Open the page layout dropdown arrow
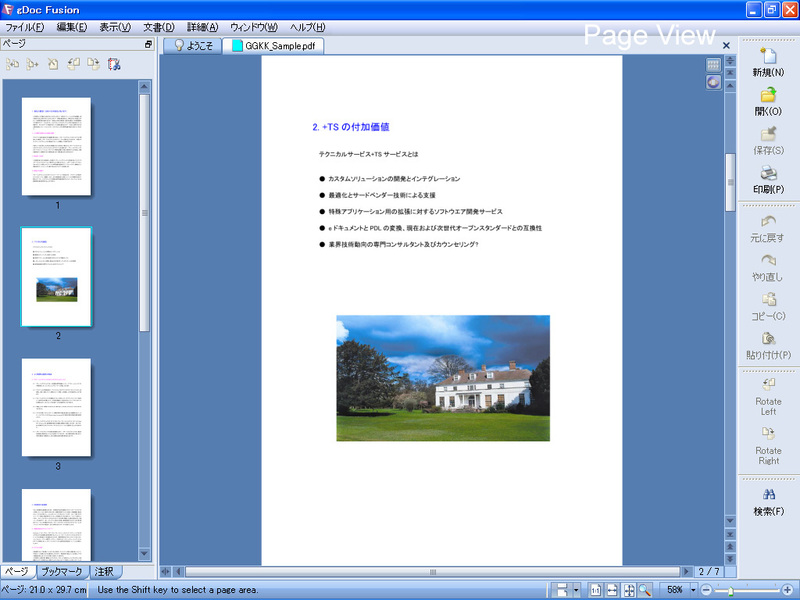This screenshot has width=800, height=600. click(576, 590)
